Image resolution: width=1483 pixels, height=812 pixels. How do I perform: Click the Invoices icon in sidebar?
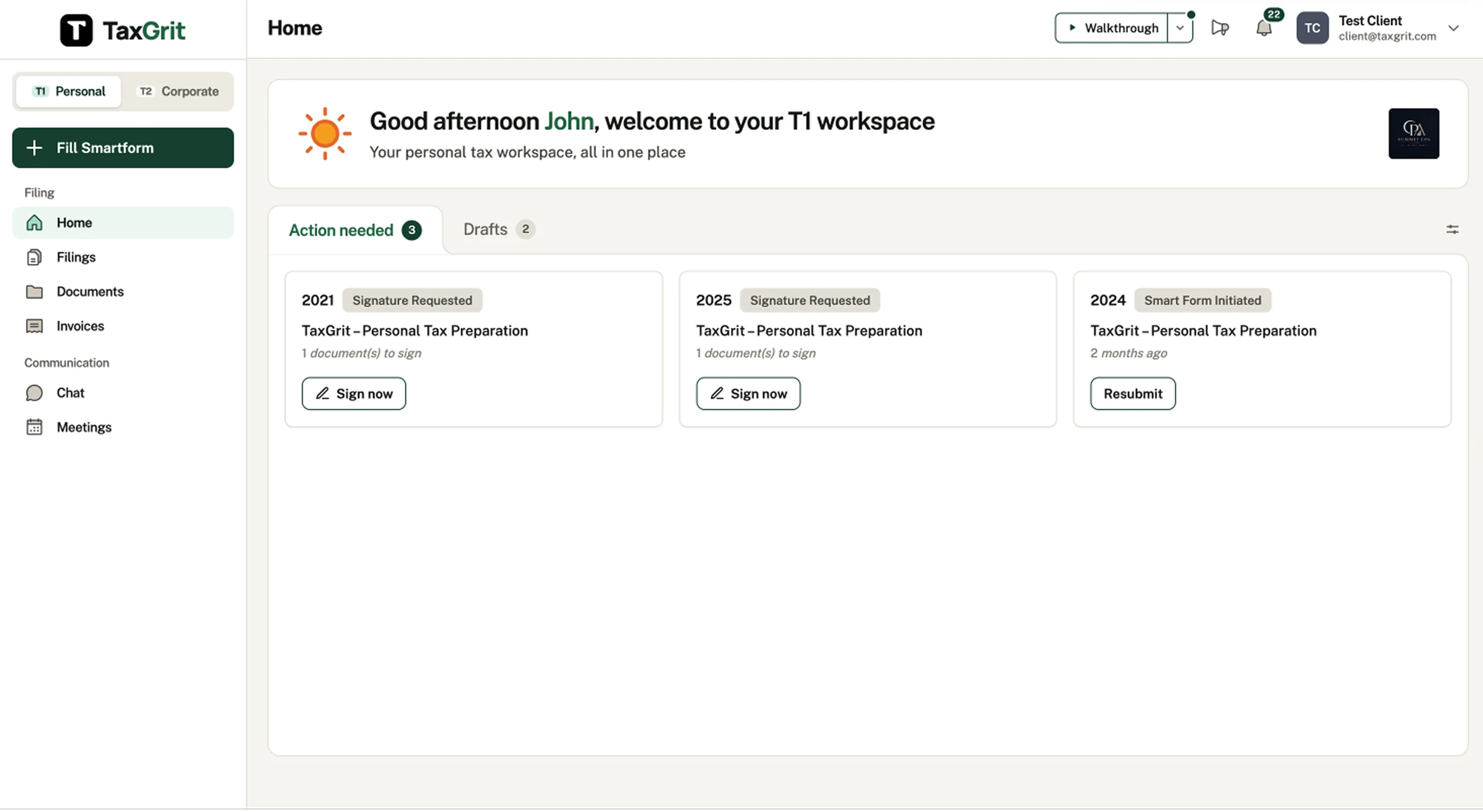(x=34, y=327)
